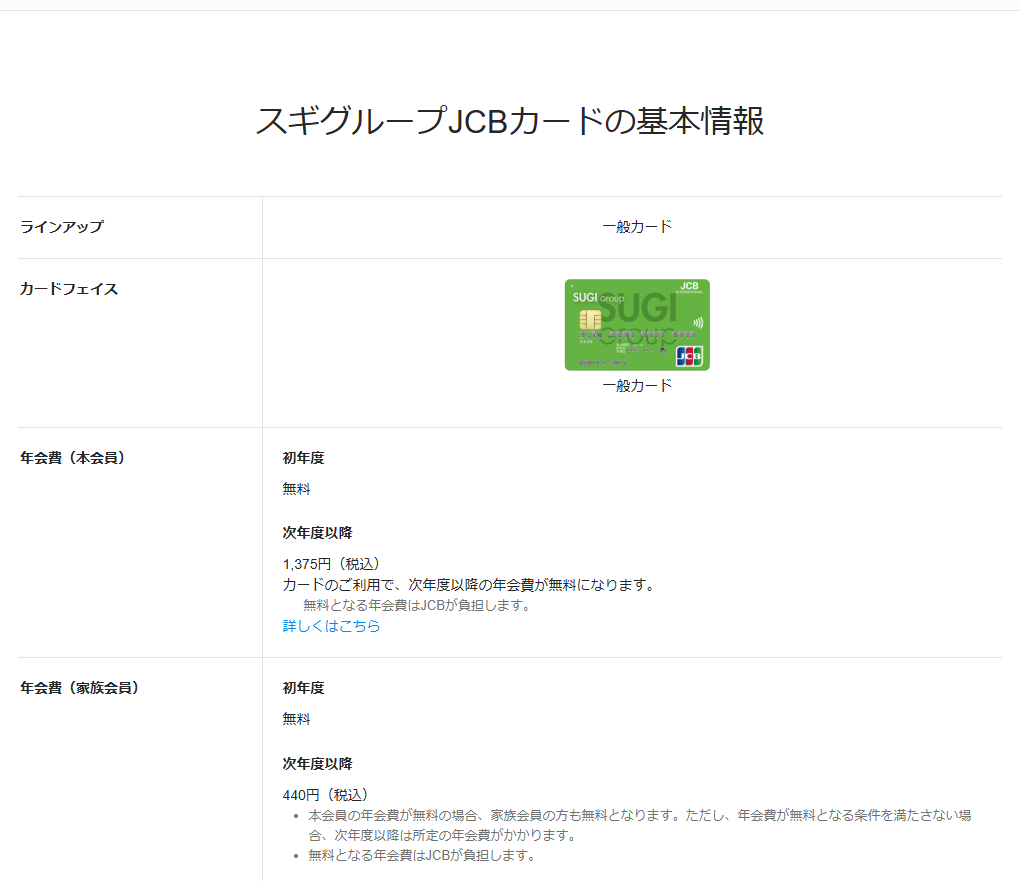Click the 年会費（家族会員） row label
Screen dimensions: 1020x881
(x=79, y=688)
